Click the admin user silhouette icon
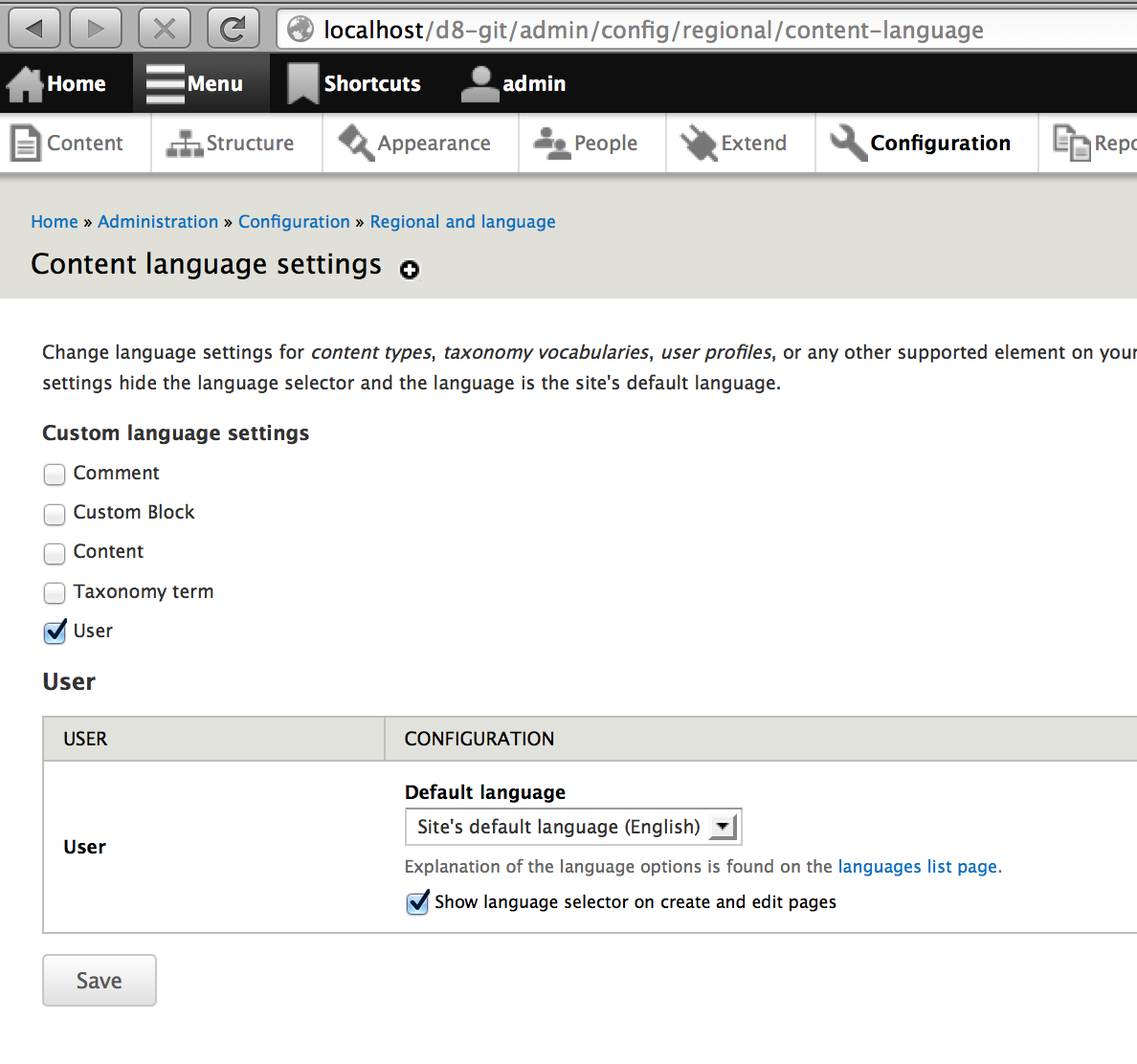Viewport: 1137px width, 1064px height. [x=480, y=84]
